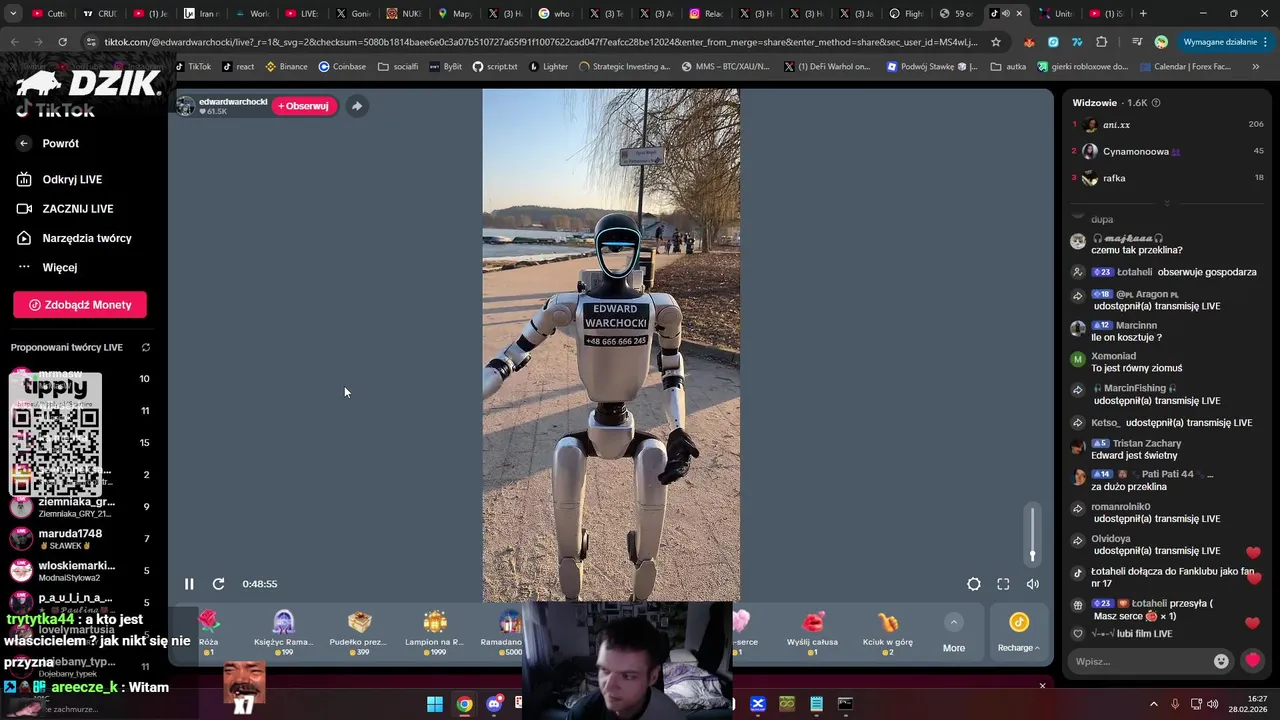Expand the viewers ranking chevron
This screenshot has height=720, width=1280.
tap(1166, 203)
